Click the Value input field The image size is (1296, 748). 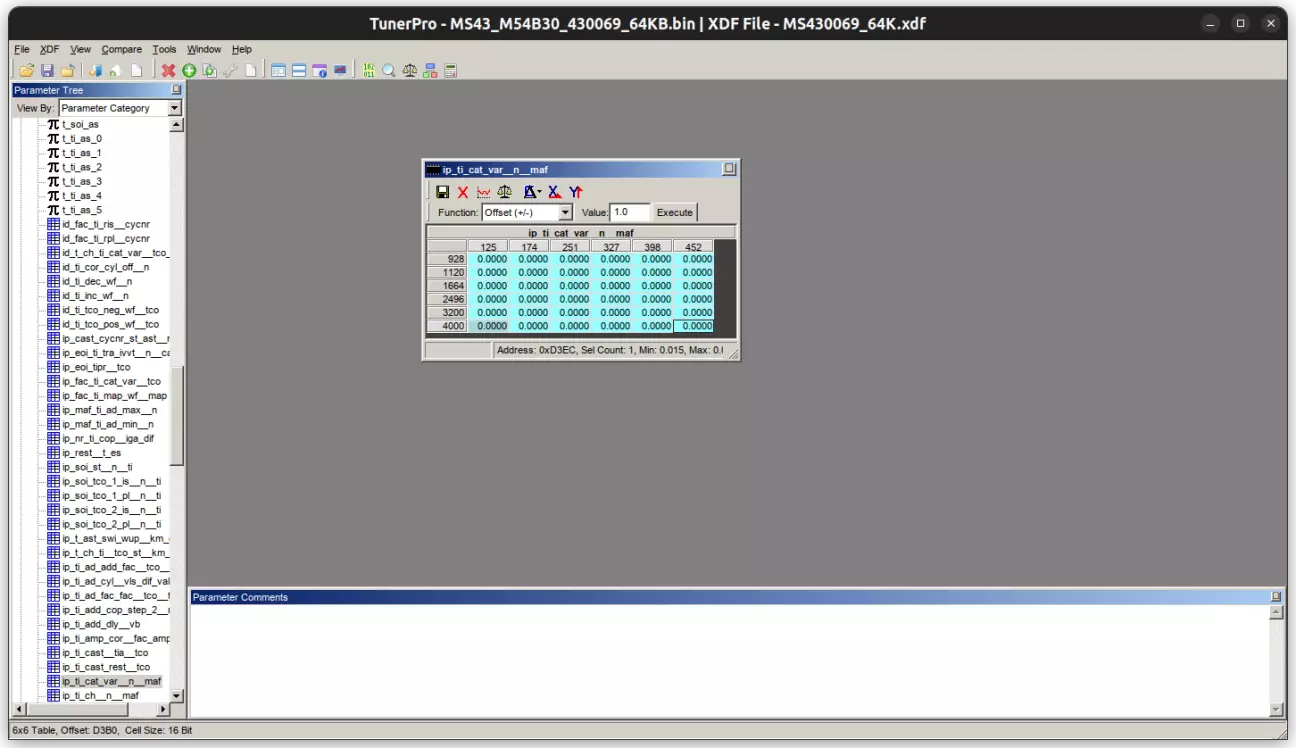[x=629, y=212]
